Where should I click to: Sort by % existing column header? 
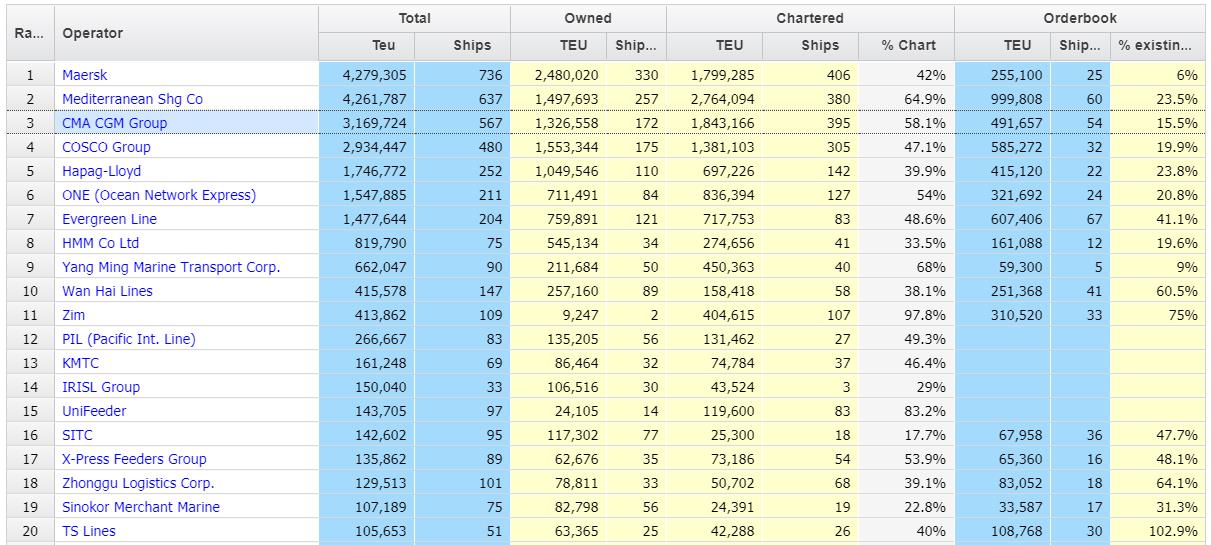(1158, 46)
